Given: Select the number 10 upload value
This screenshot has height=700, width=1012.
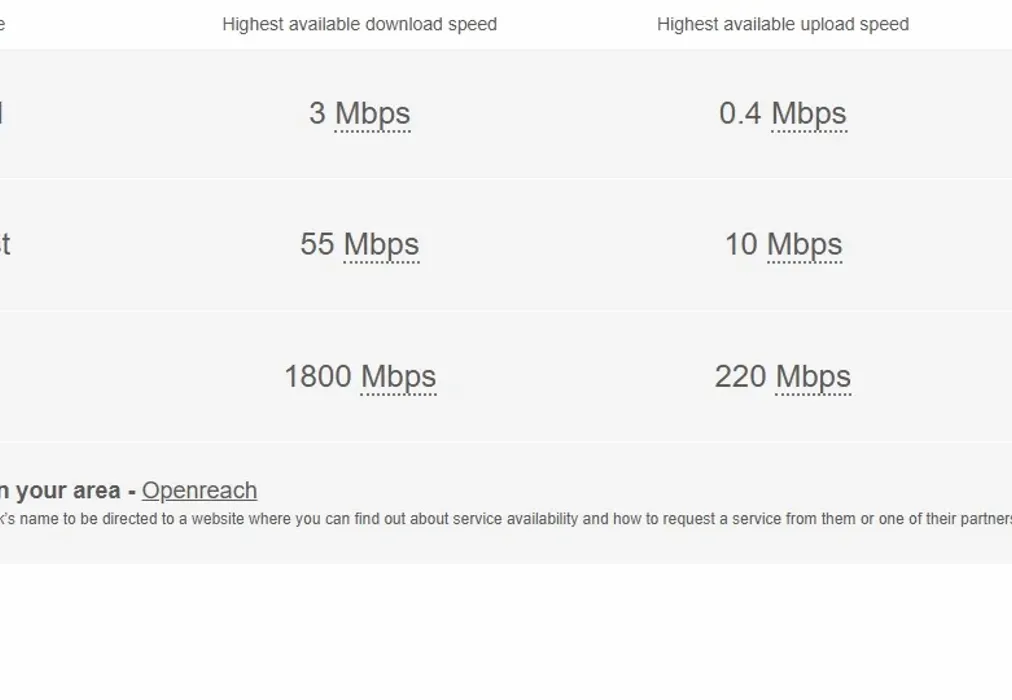Looking at the screenshot, I should [x=741, y=245].
